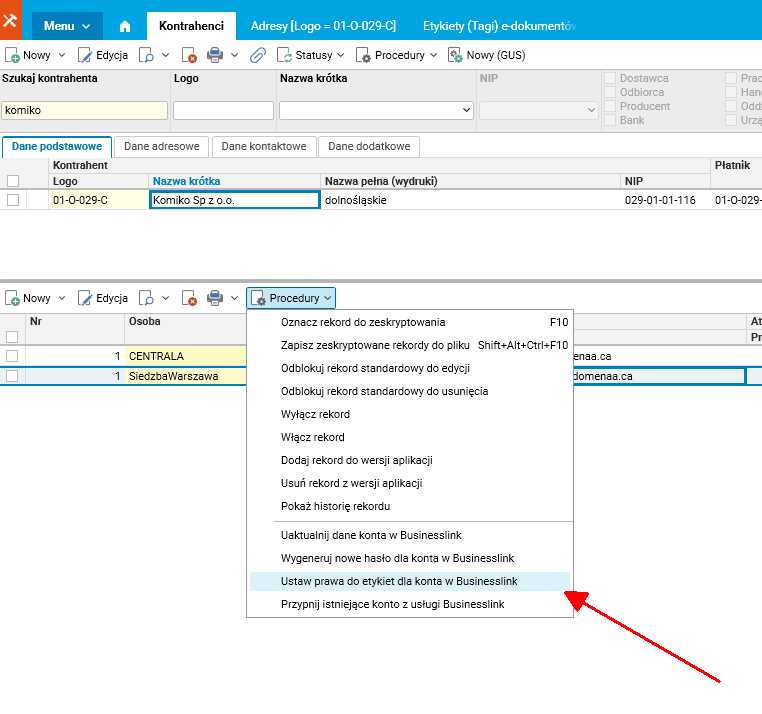
Task: Choose Zapisz zeskryptowane rekordy do pliku
Action: click(x=410, y=346)
